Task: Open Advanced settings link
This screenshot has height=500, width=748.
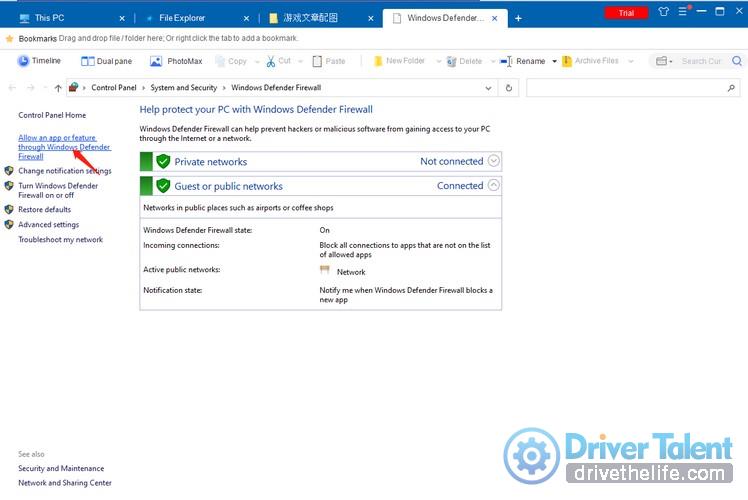Action: [49, 224]
